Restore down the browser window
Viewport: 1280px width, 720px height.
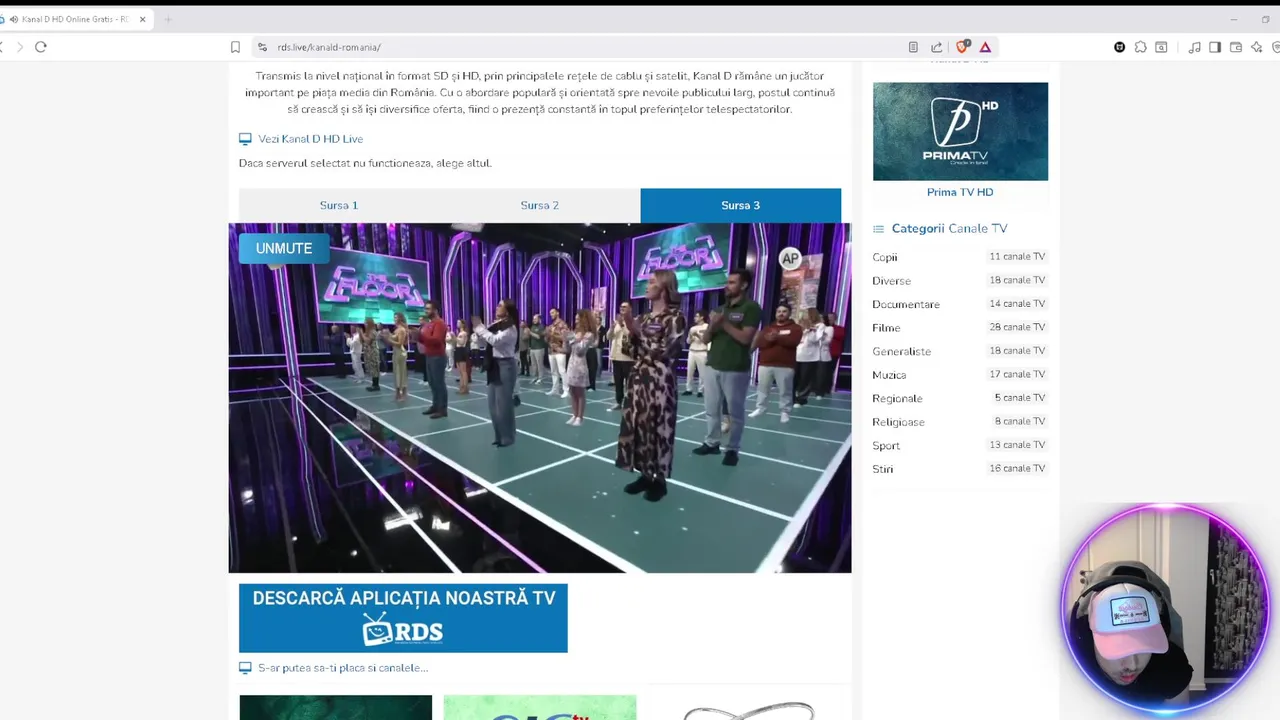pyautogui.click(x=1265, y=19)
